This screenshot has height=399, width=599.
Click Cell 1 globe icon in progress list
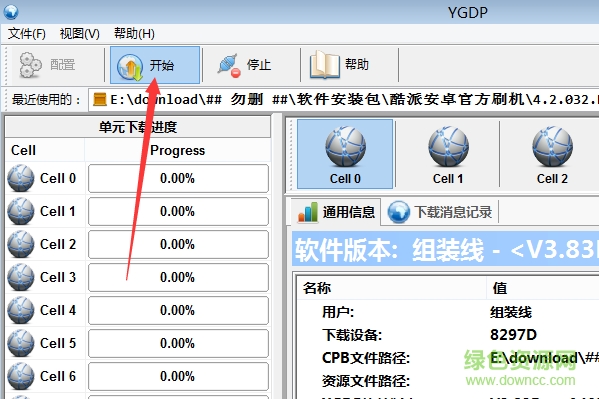click(x=21, y=211)
